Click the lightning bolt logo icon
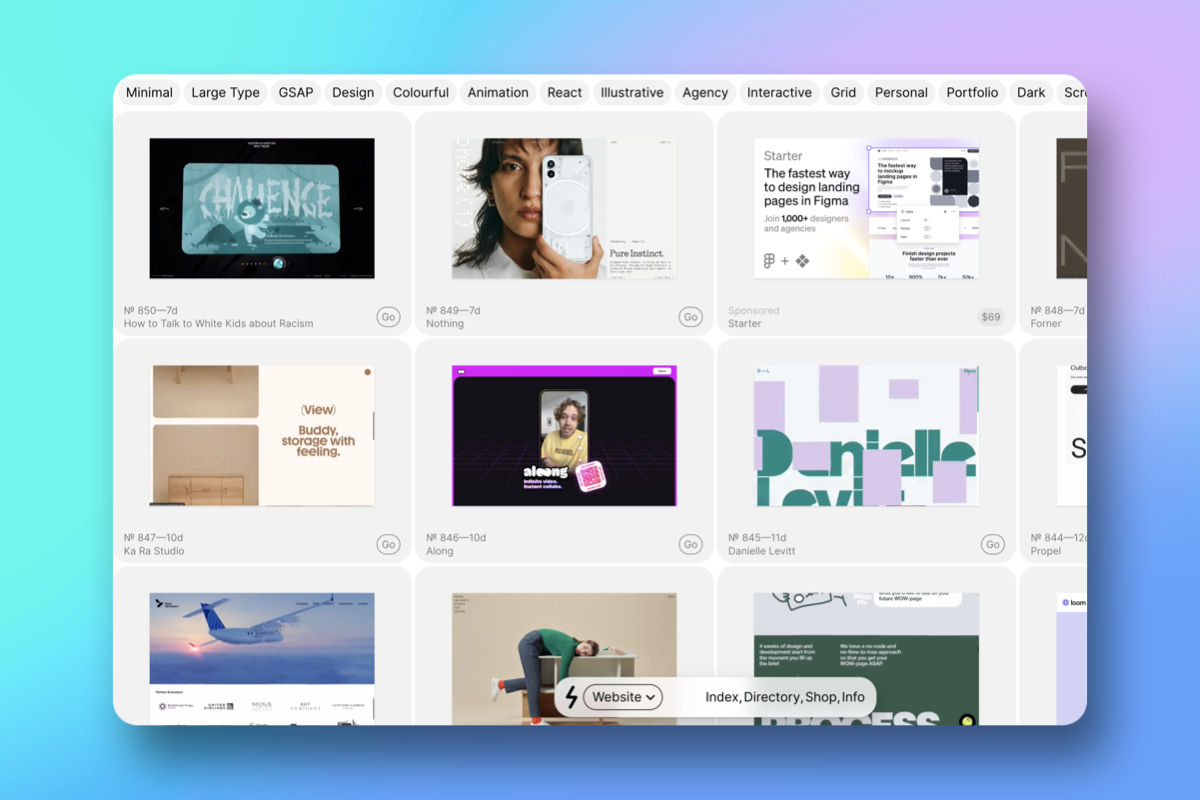The image size is (1200, 800). click(572, 697)
